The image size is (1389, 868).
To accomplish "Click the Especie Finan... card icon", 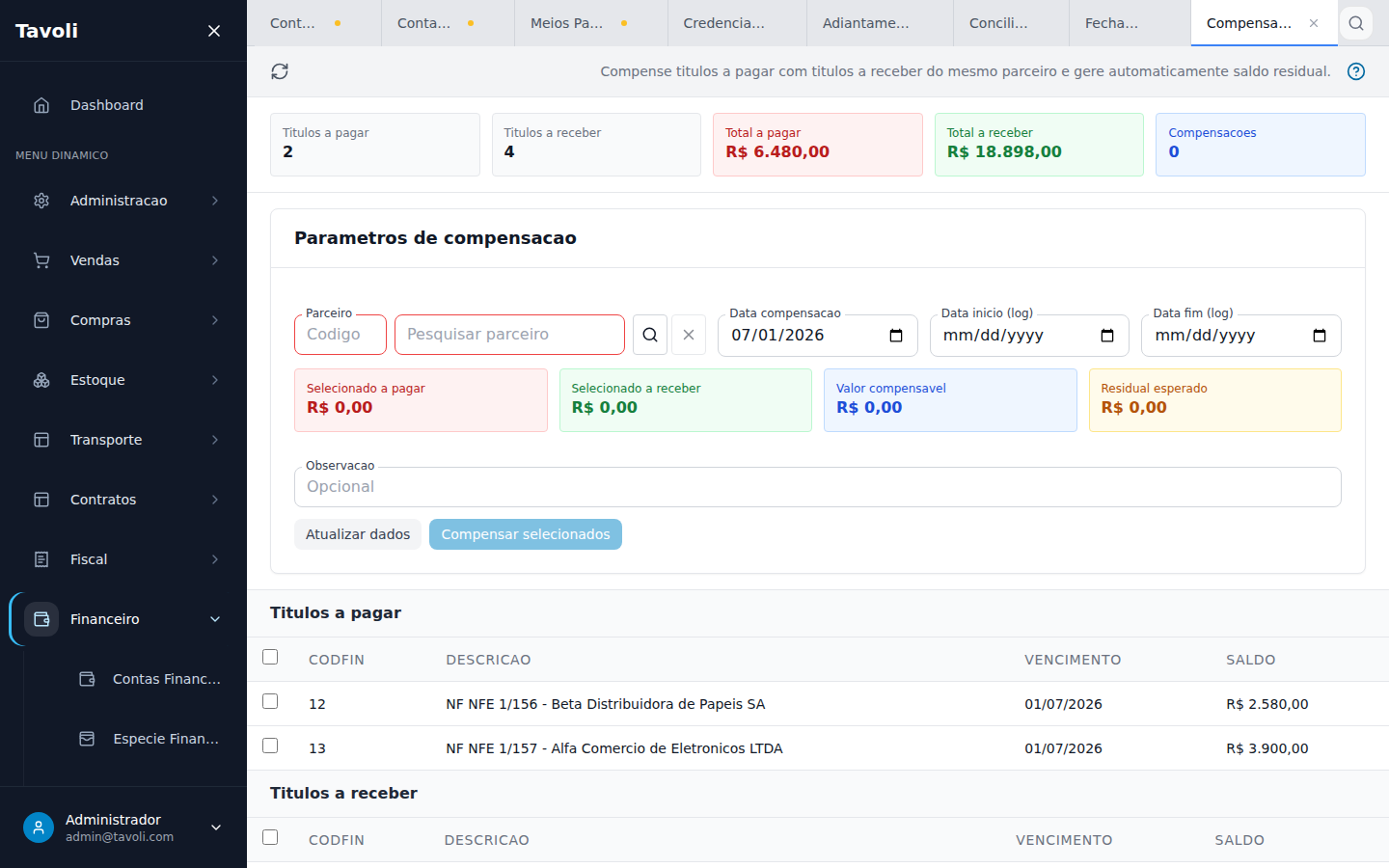I will (x=87, y=739).
